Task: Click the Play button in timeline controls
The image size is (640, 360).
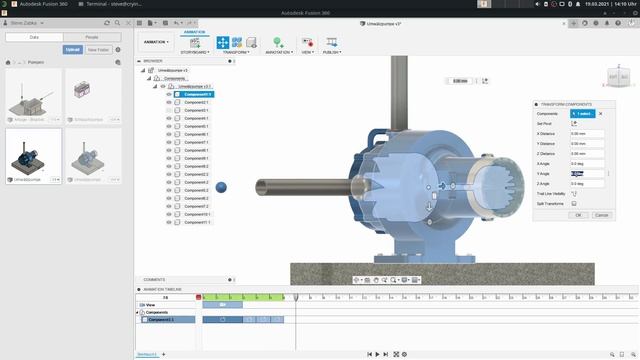Action: (378, 354)
